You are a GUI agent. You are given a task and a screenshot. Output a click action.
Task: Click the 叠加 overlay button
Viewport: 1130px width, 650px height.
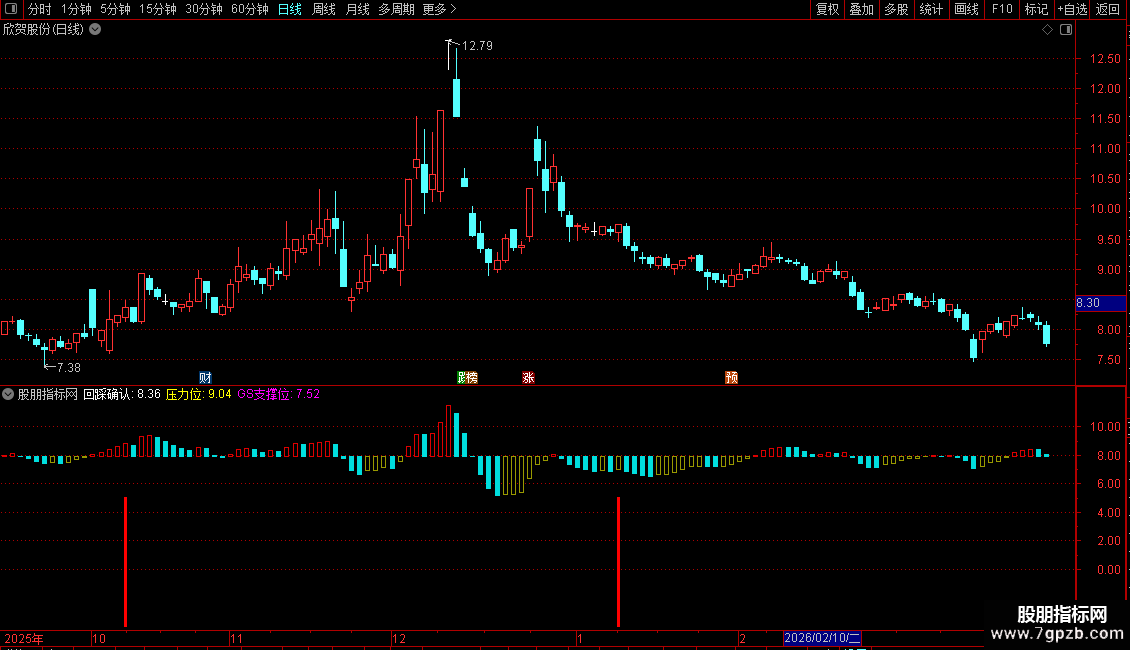pos(862,9)
